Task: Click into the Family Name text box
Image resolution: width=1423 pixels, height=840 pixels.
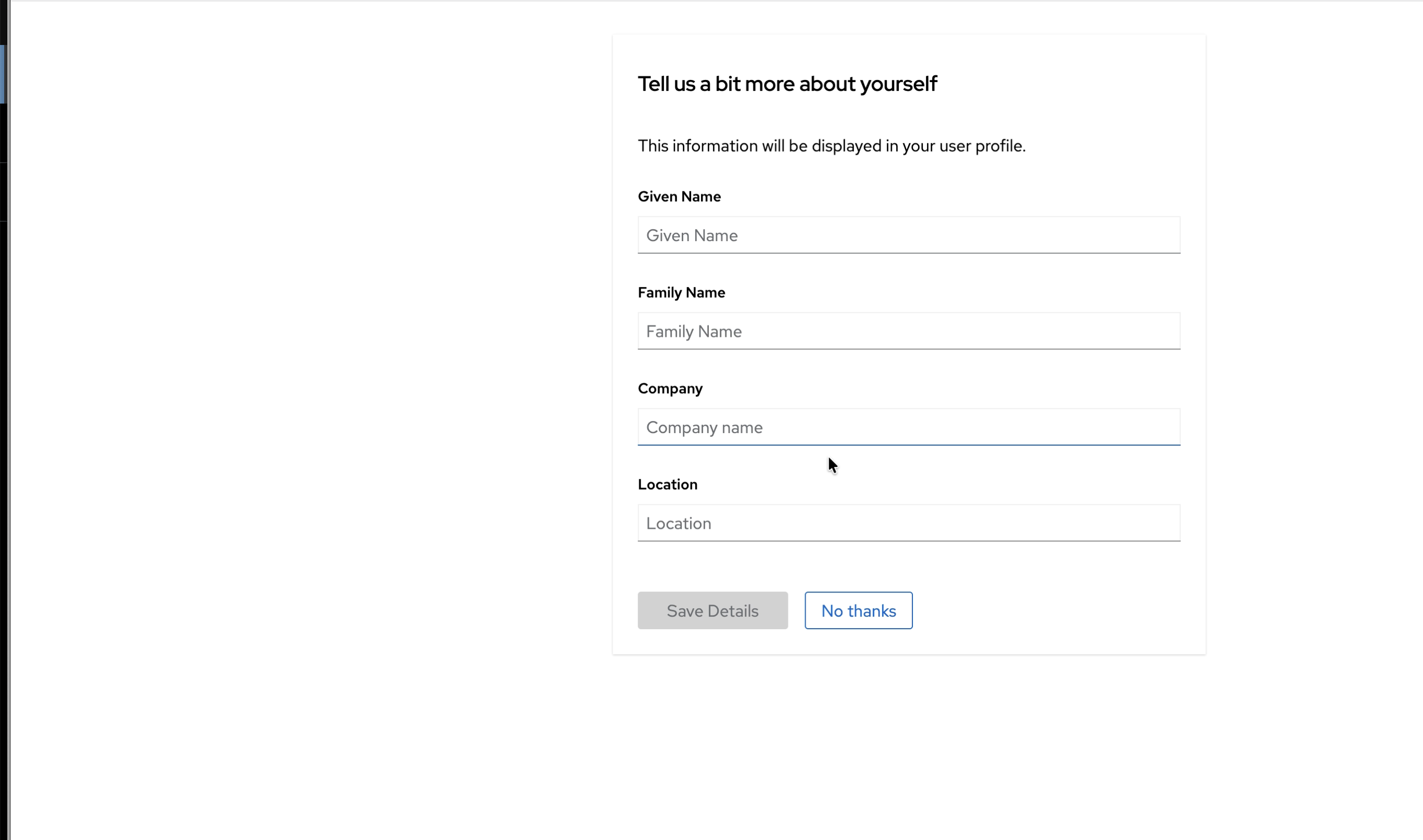Action: [x=909, y=331]
